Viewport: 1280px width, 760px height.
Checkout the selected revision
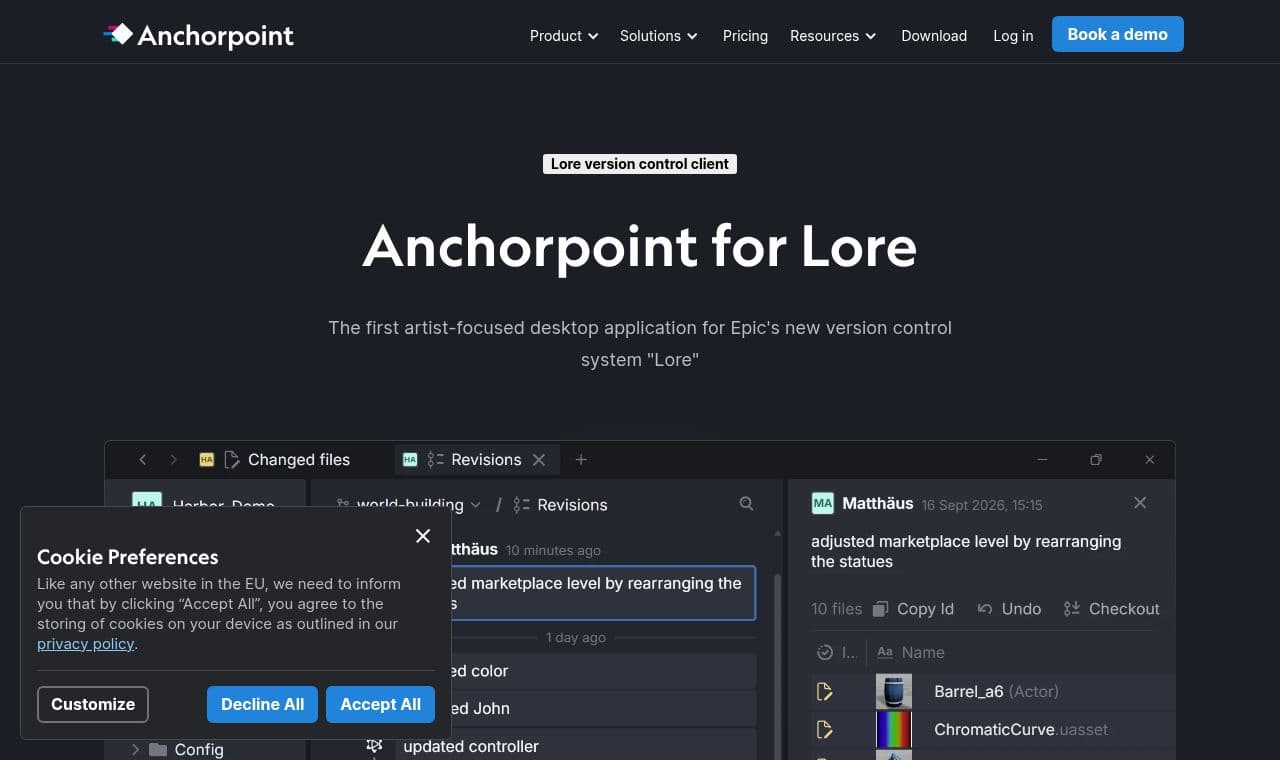coord(1111,609)
